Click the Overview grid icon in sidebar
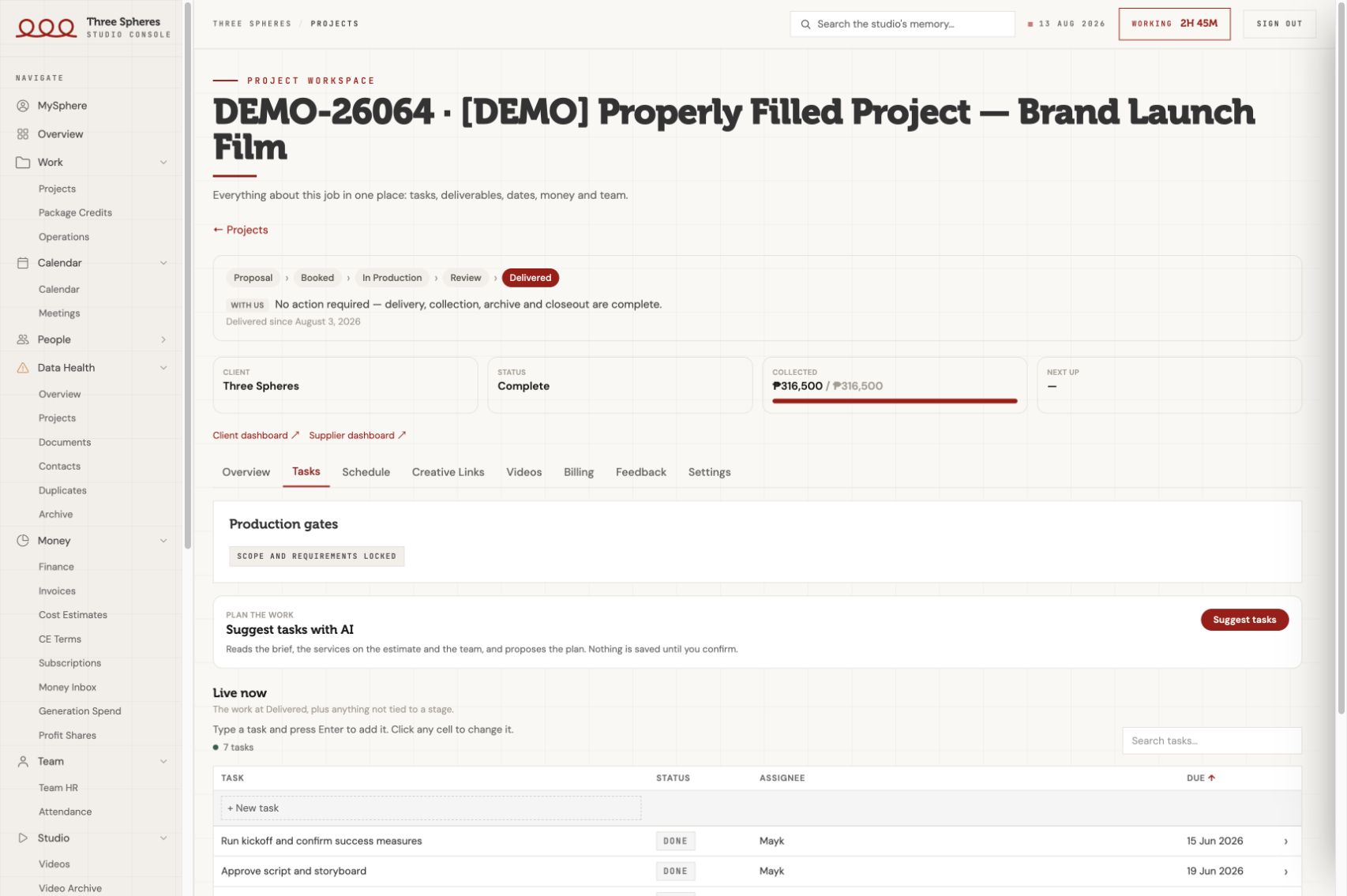 [x=23, y=134]
